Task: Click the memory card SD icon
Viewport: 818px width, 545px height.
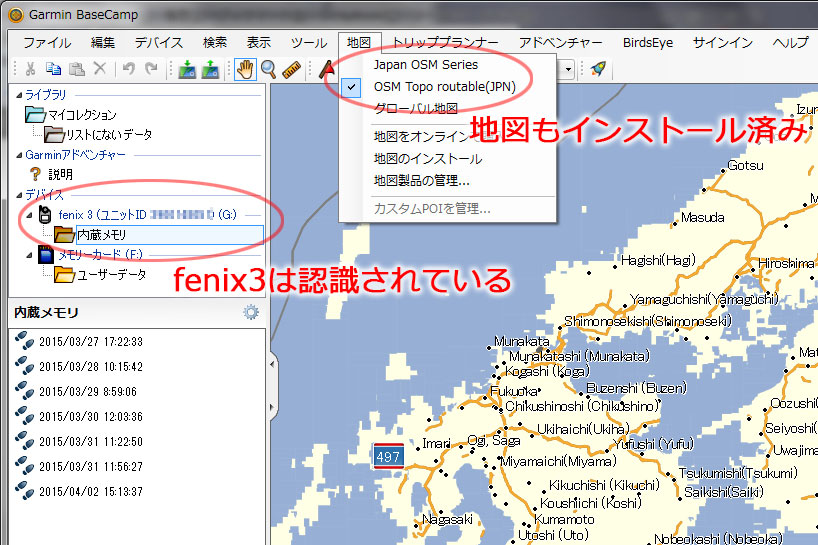Action: click(x=46, y=255)
